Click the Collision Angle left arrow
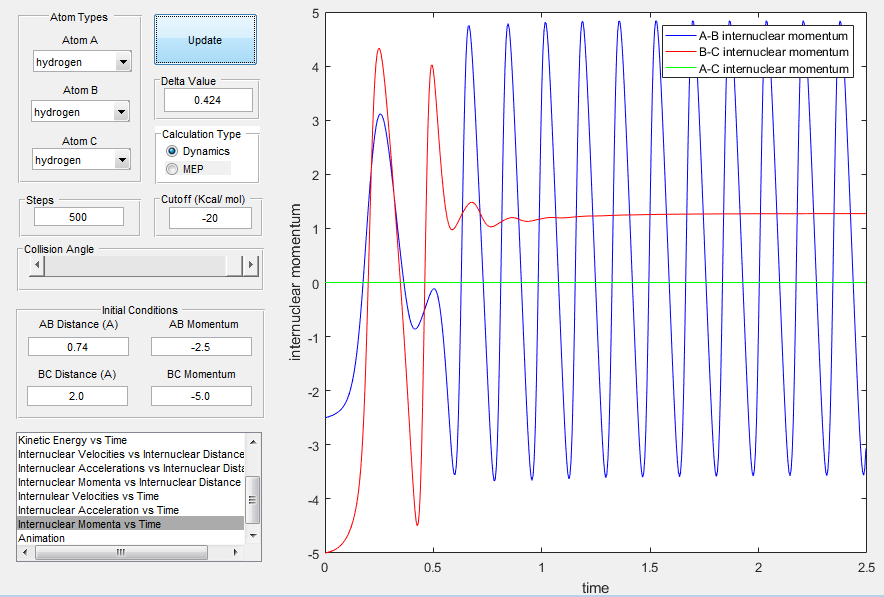 (37, 264)
